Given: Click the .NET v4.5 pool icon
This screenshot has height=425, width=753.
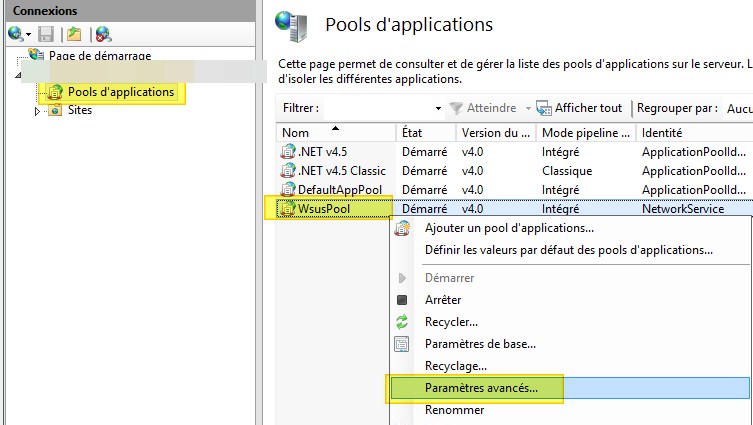Looking at the screenshot, I should pyautogui.click(x=288, y=152).
